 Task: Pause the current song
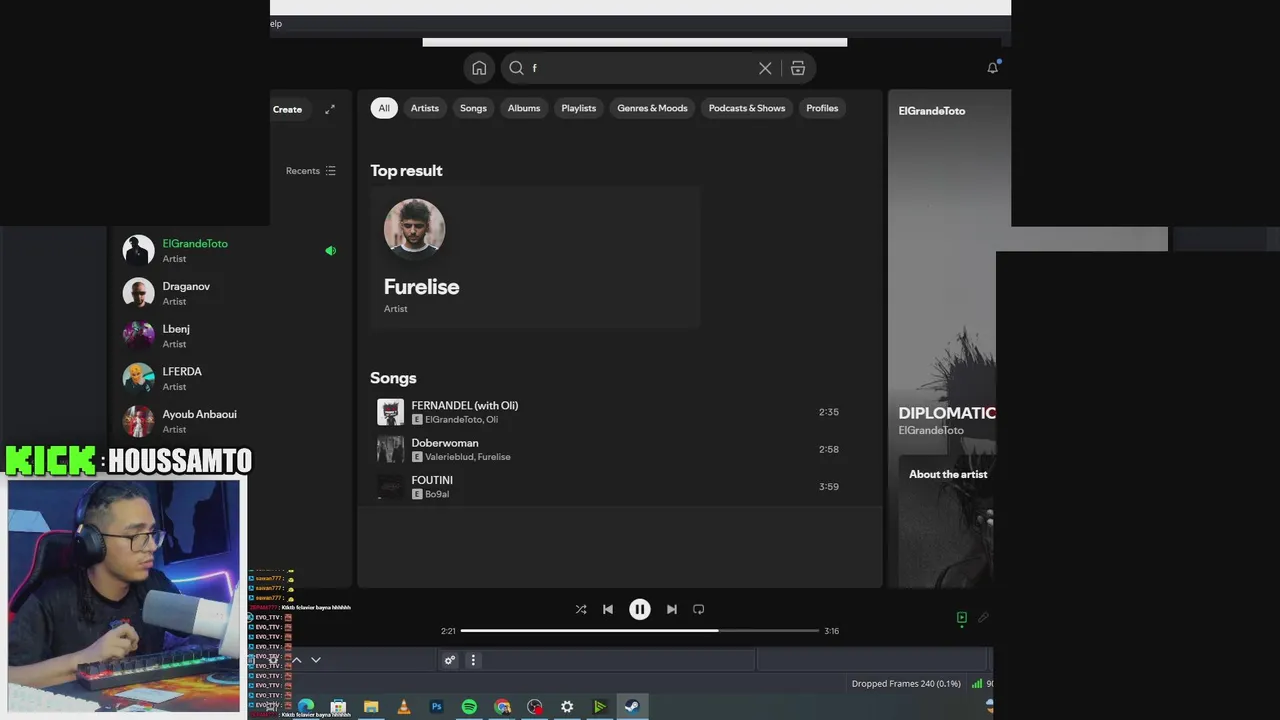point(640,609)
